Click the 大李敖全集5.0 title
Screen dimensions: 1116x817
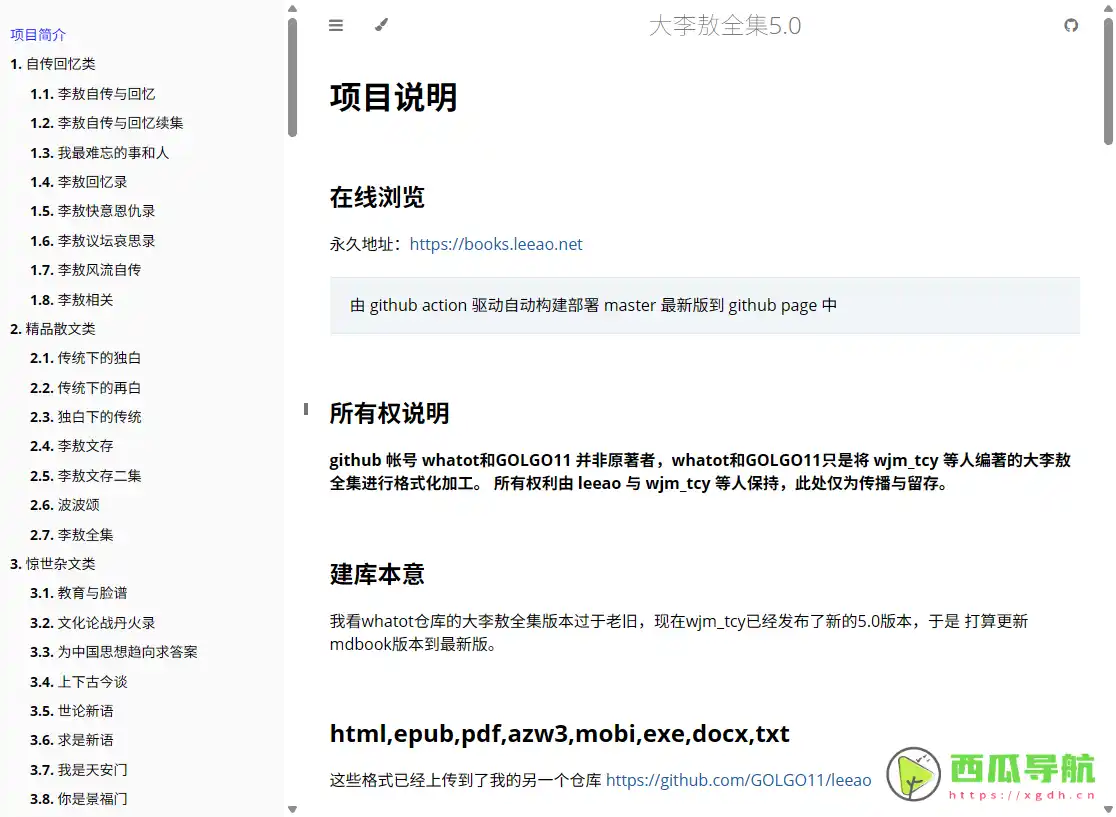(x=727, y=25)
